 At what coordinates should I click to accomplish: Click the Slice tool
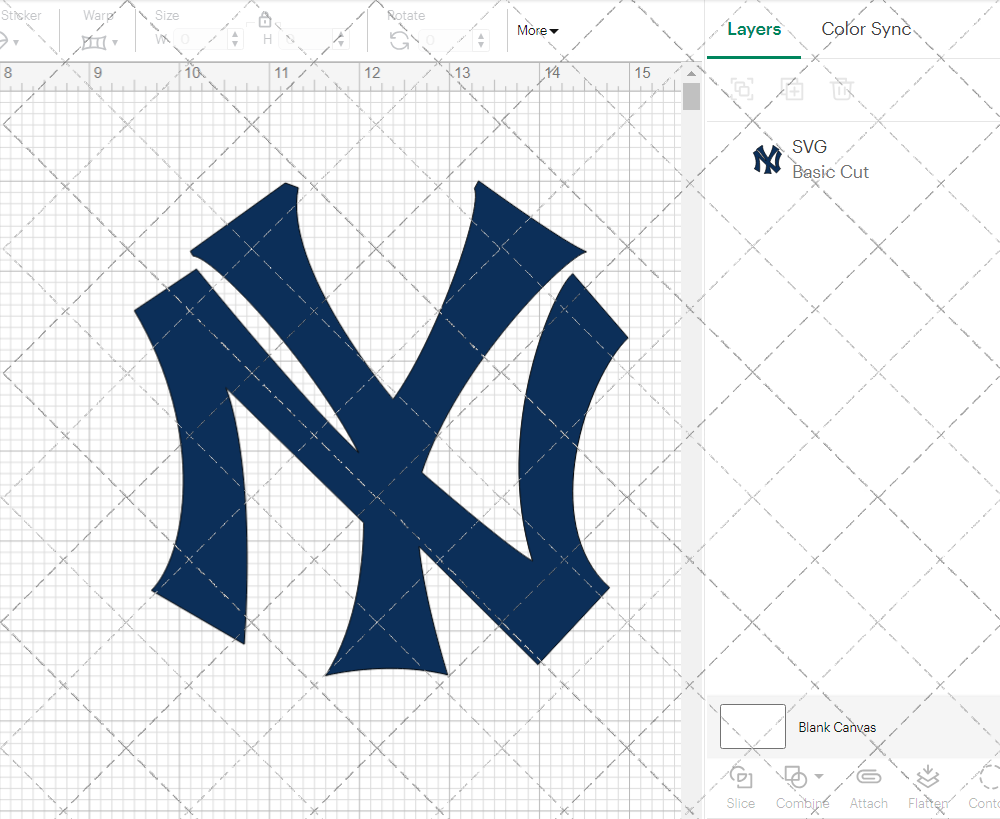pyautogui.click(x=740, y=788)
